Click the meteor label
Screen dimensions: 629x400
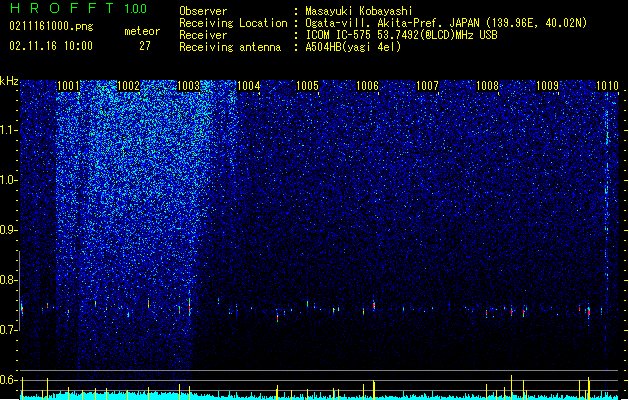point(142,31)
